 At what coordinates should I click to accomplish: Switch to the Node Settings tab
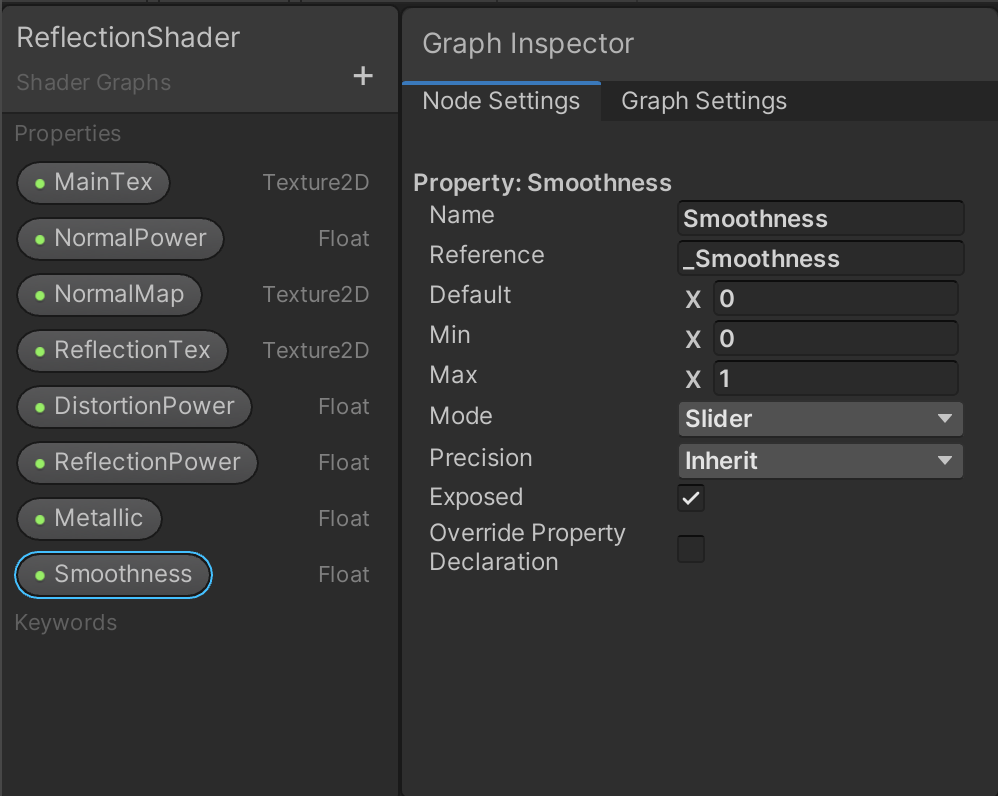click(501, 102)
